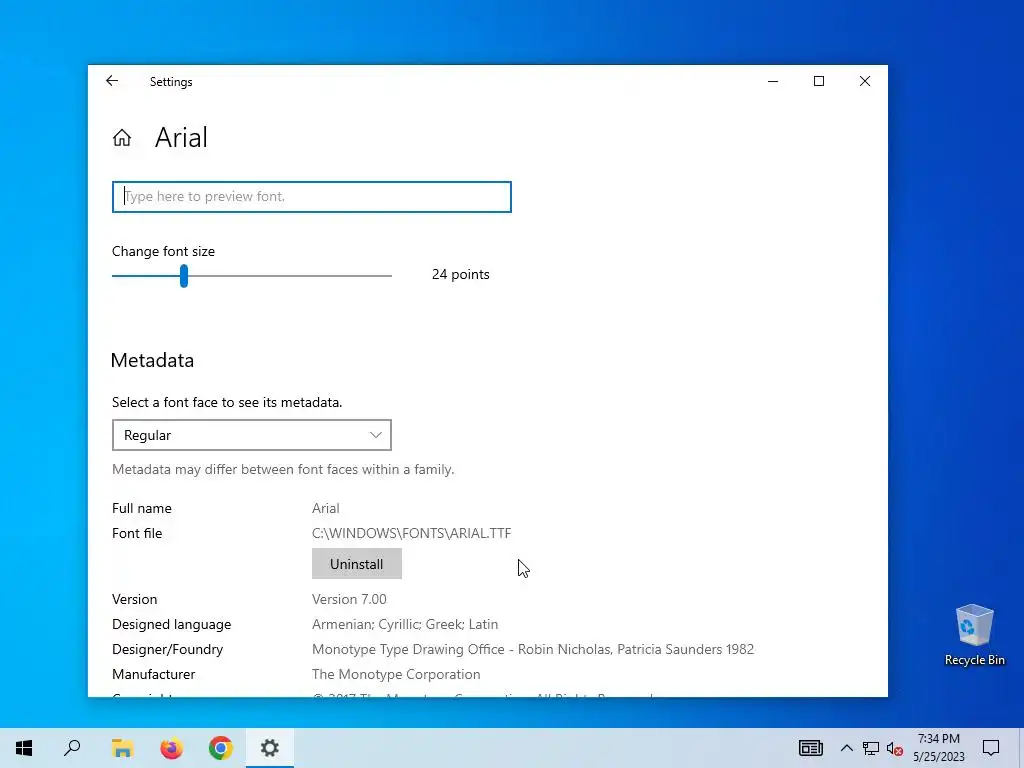Click the Show desktop sliver at taskbar end
Viewport: 1024px width, 768px height.
coord(1021,748)
